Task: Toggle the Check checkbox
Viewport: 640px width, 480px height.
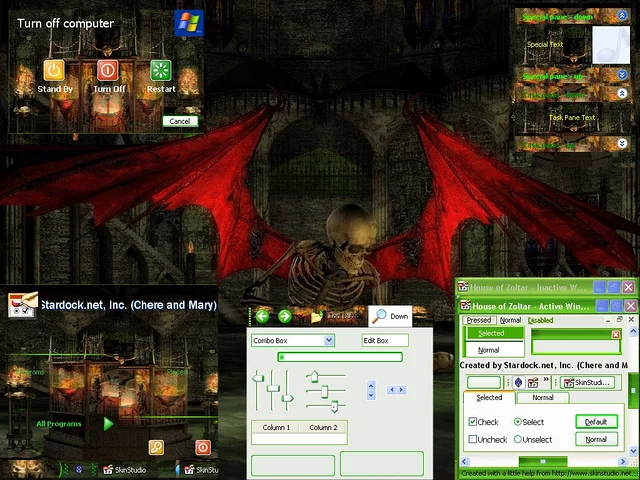Action: pyautogui.click(x=473, y=422)
